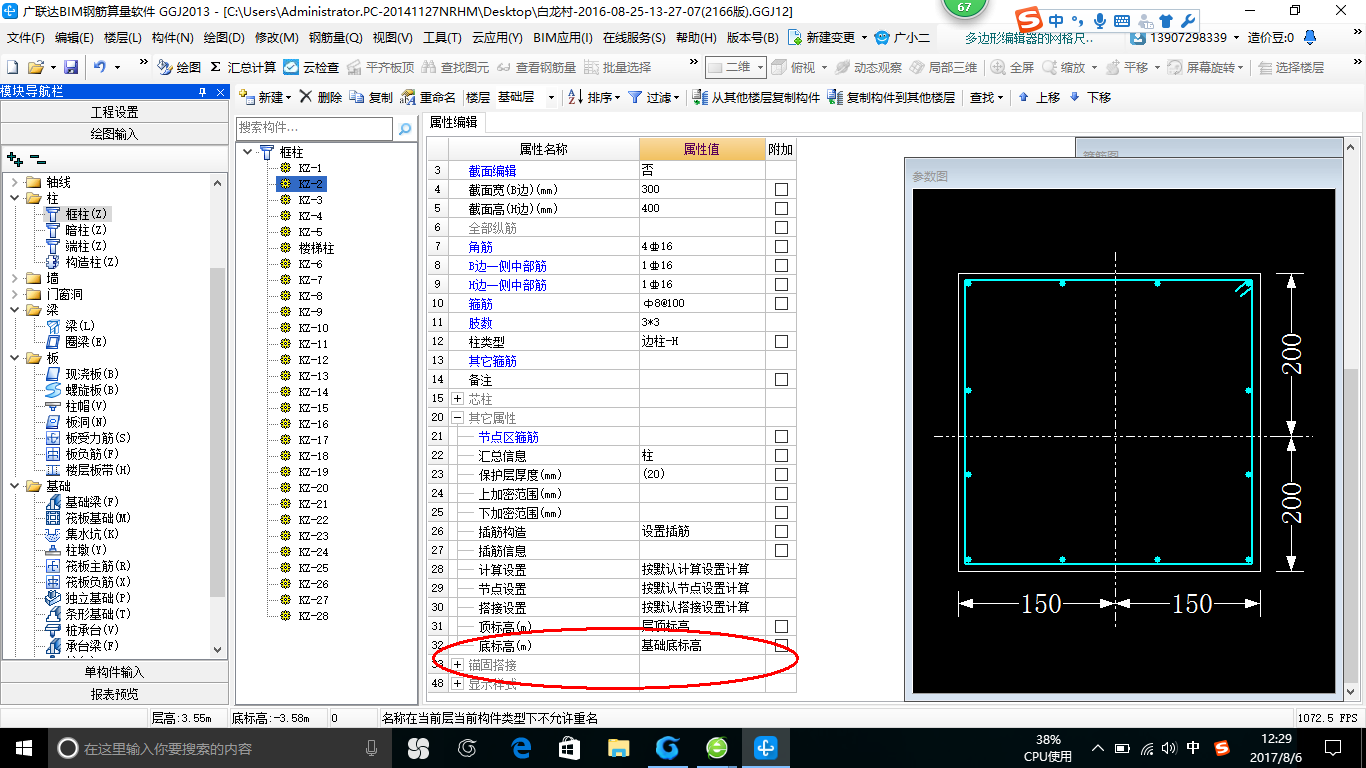Open File Explorer from the taskbar
Screen dimensions: 1366x768
(x=618, y=748)
